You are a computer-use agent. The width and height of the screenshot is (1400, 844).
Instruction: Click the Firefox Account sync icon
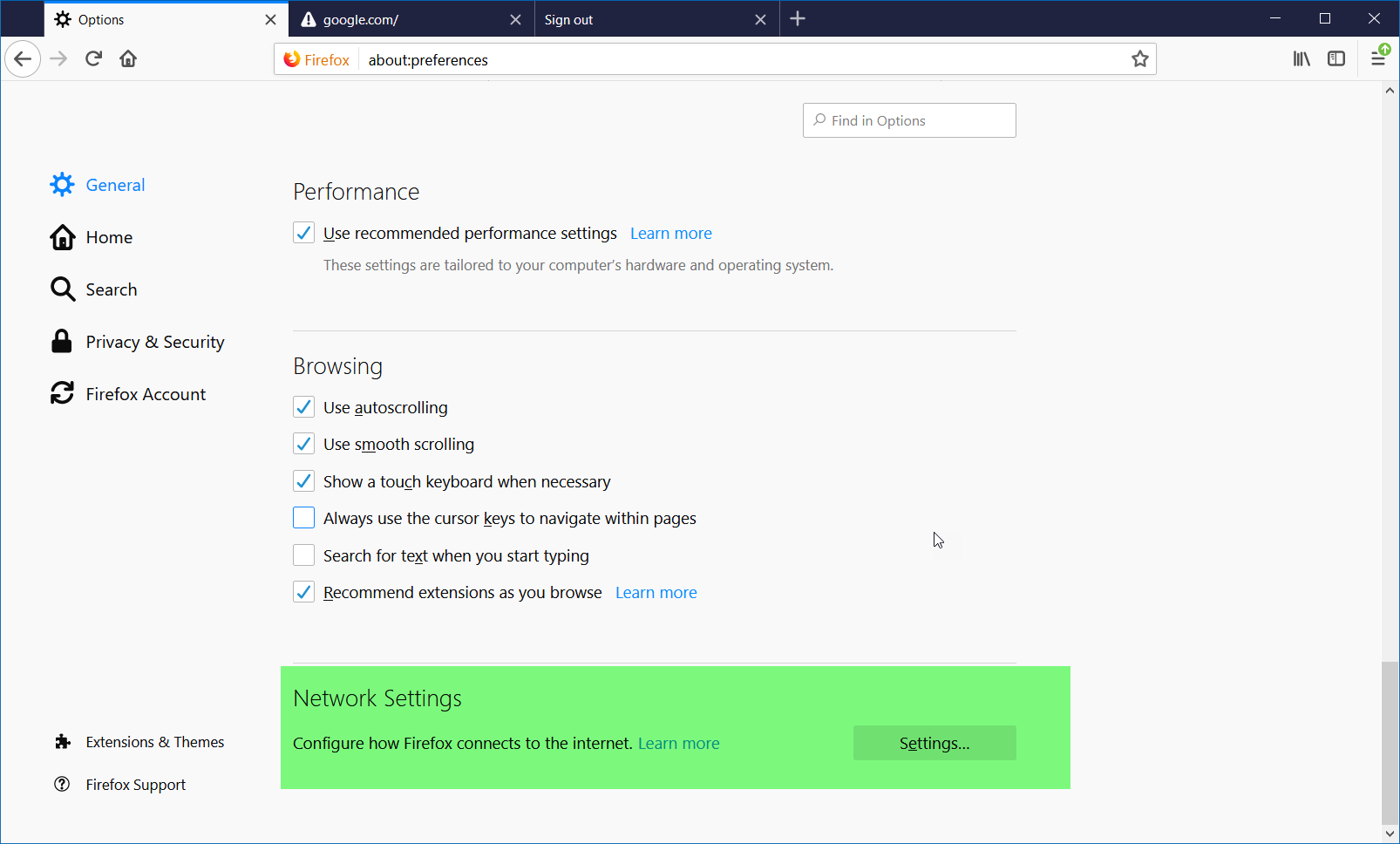(x=62, y=393)
